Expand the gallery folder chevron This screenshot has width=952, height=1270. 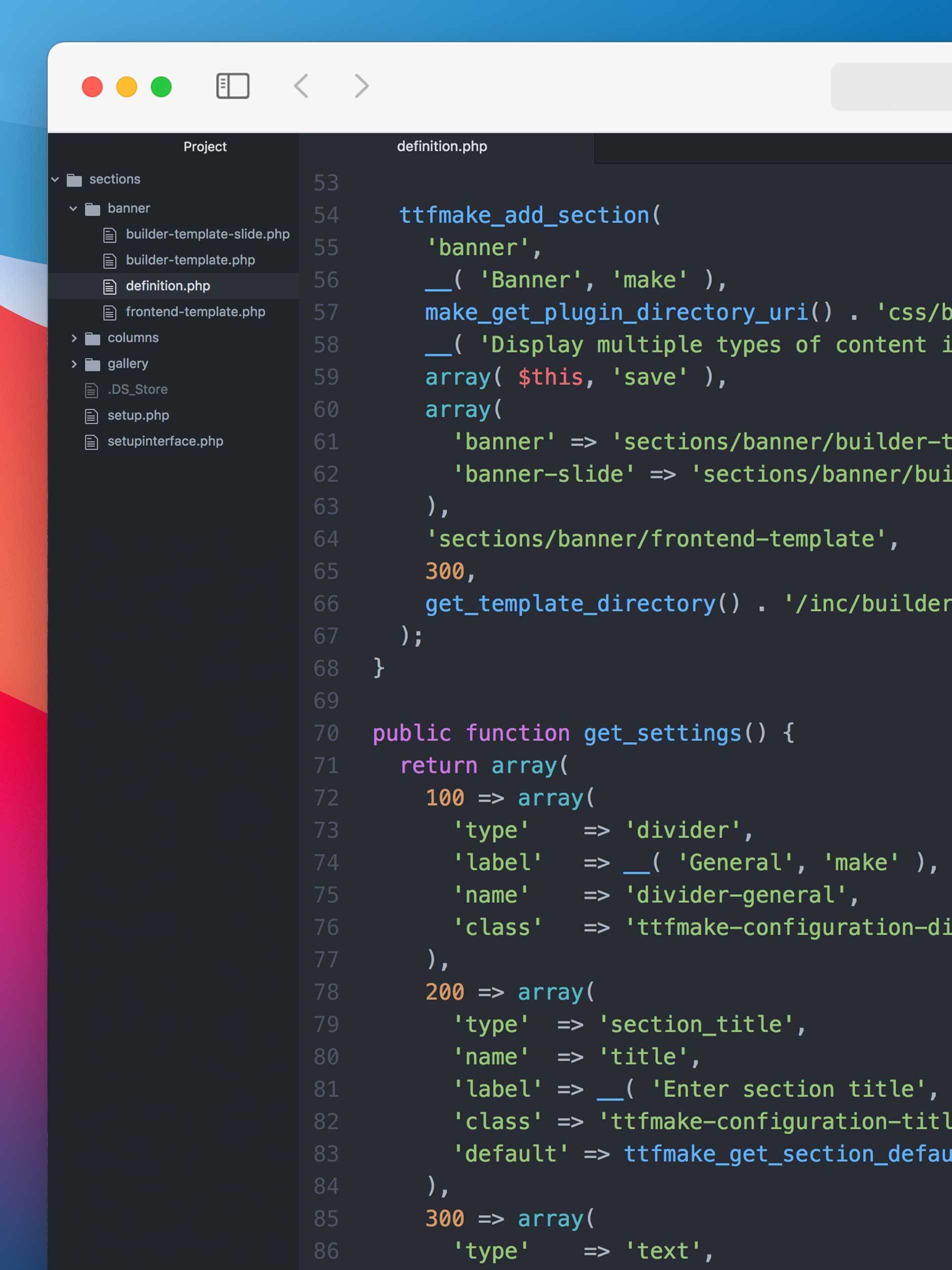[74, 364]
